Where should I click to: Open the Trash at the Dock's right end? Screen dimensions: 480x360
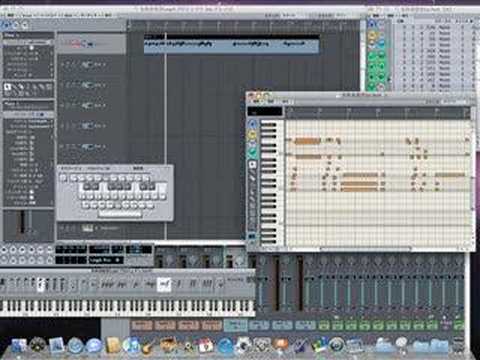(459, 346)
